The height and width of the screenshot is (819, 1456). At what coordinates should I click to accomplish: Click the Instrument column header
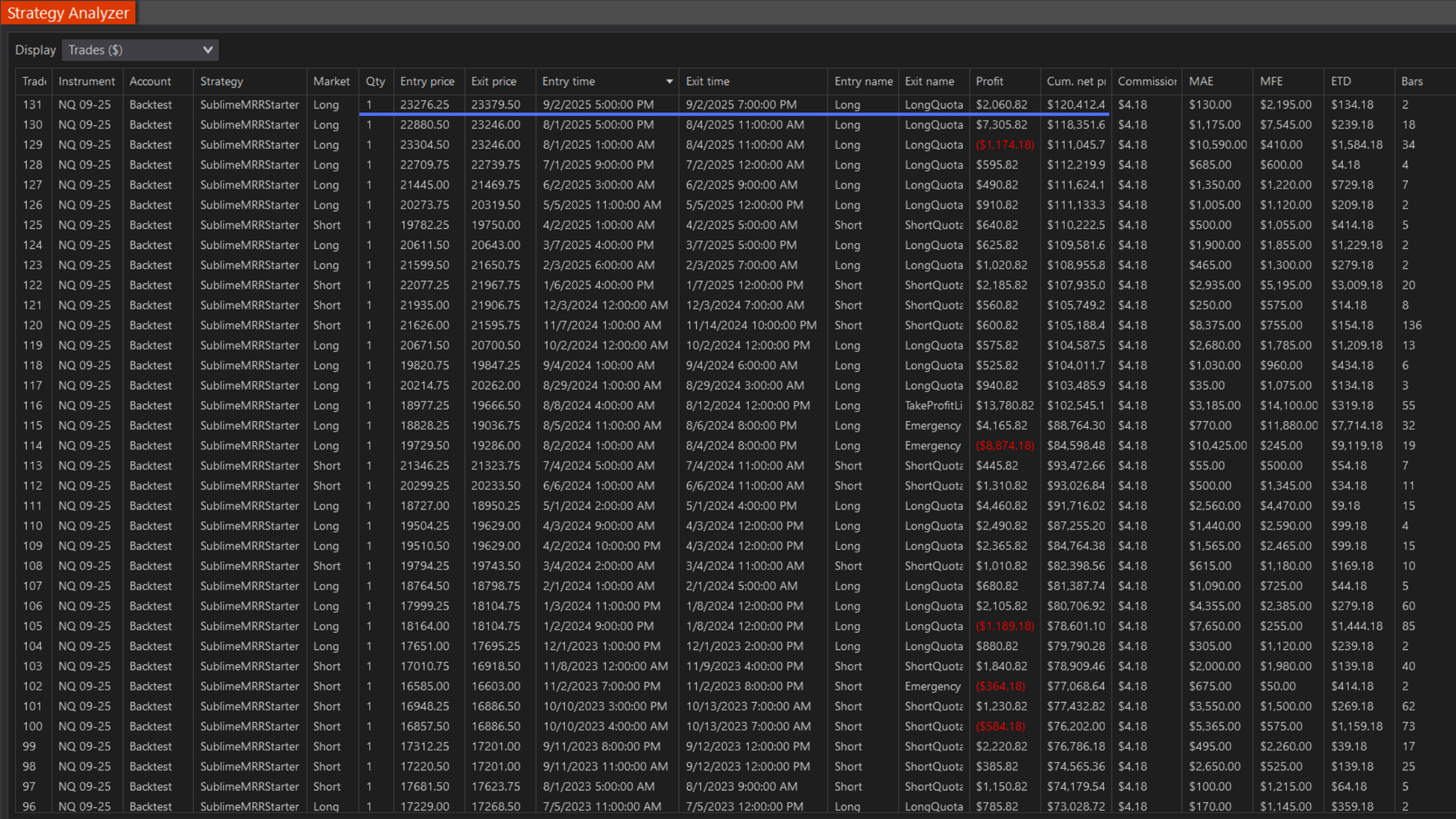click(x=87, y=82)
